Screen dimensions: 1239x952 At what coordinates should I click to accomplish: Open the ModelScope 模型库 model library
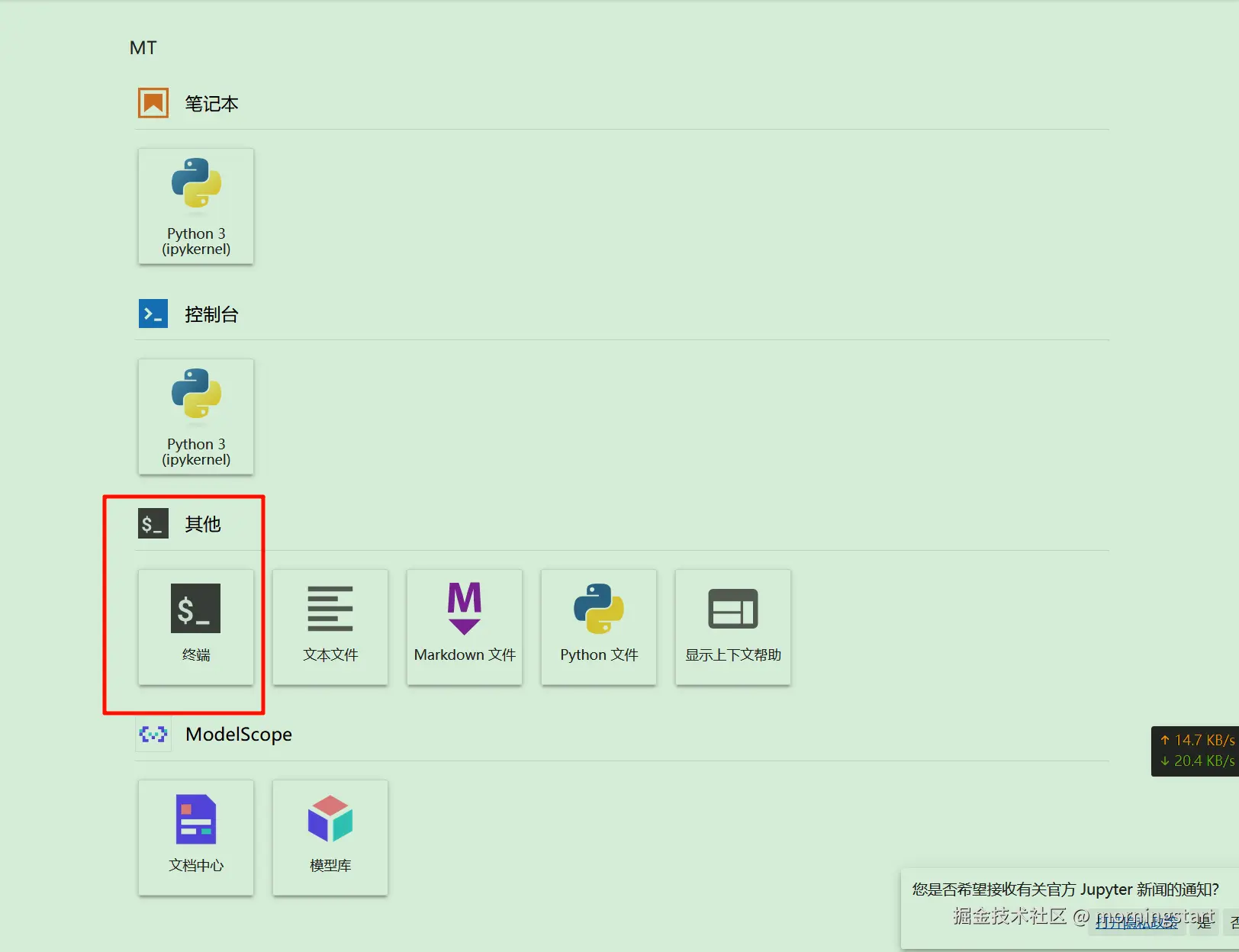330,837
